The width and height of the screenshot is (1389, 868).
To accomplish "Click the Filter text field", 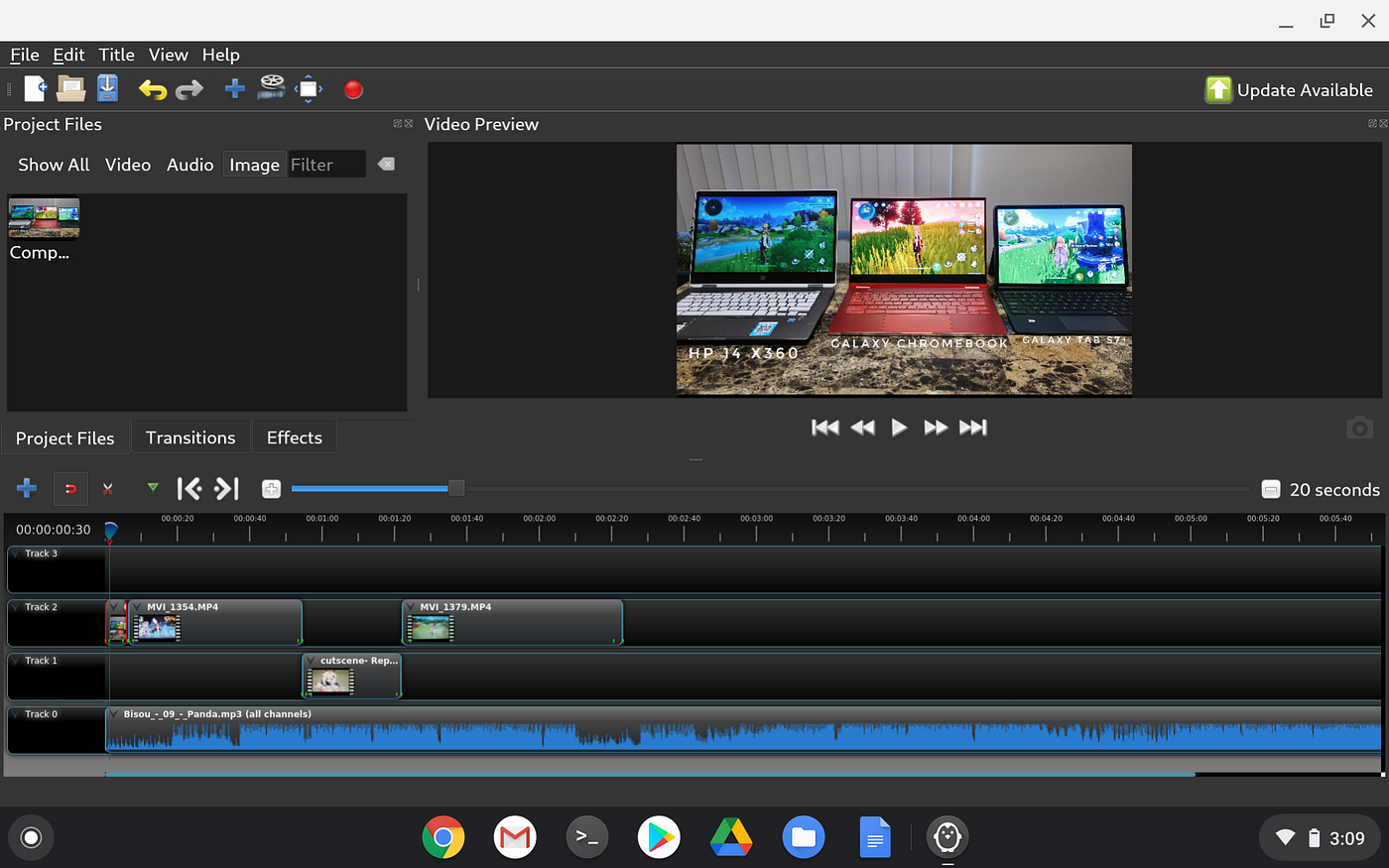I will pyautogui.click(x=326, y=165).
